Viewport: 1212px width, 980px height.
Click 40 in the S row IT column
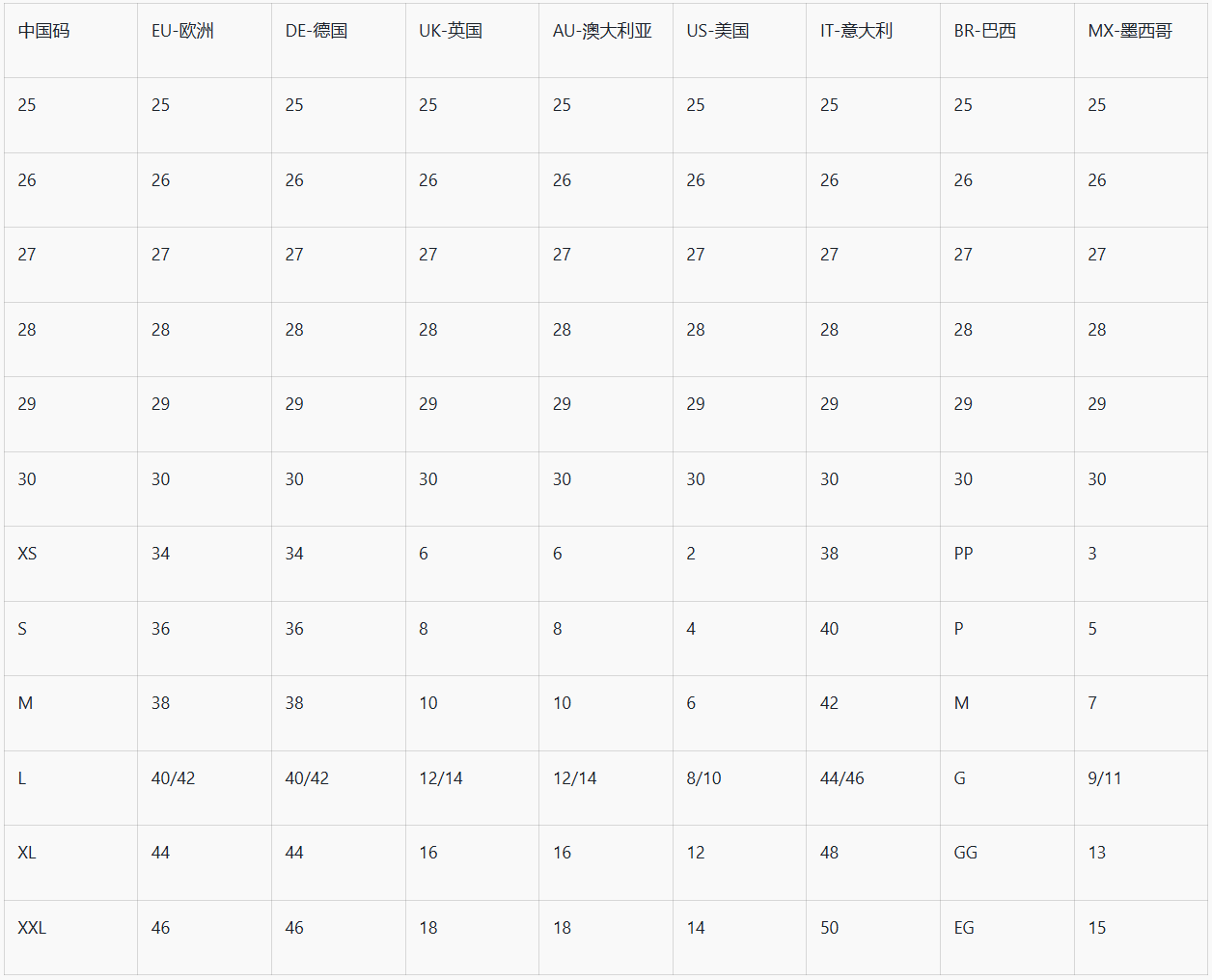[x=830, y=629]
